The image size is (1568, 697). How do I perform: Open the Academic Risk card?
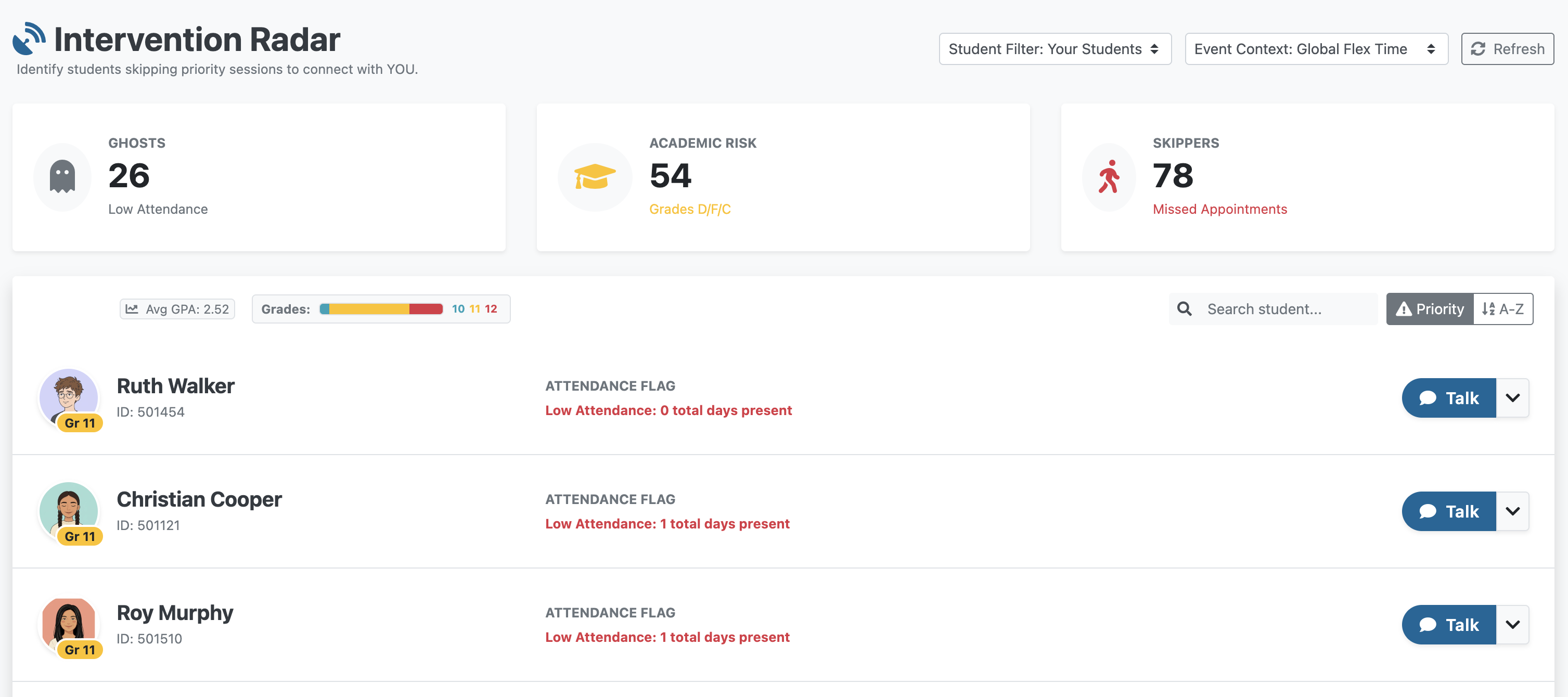pos(783,176)
